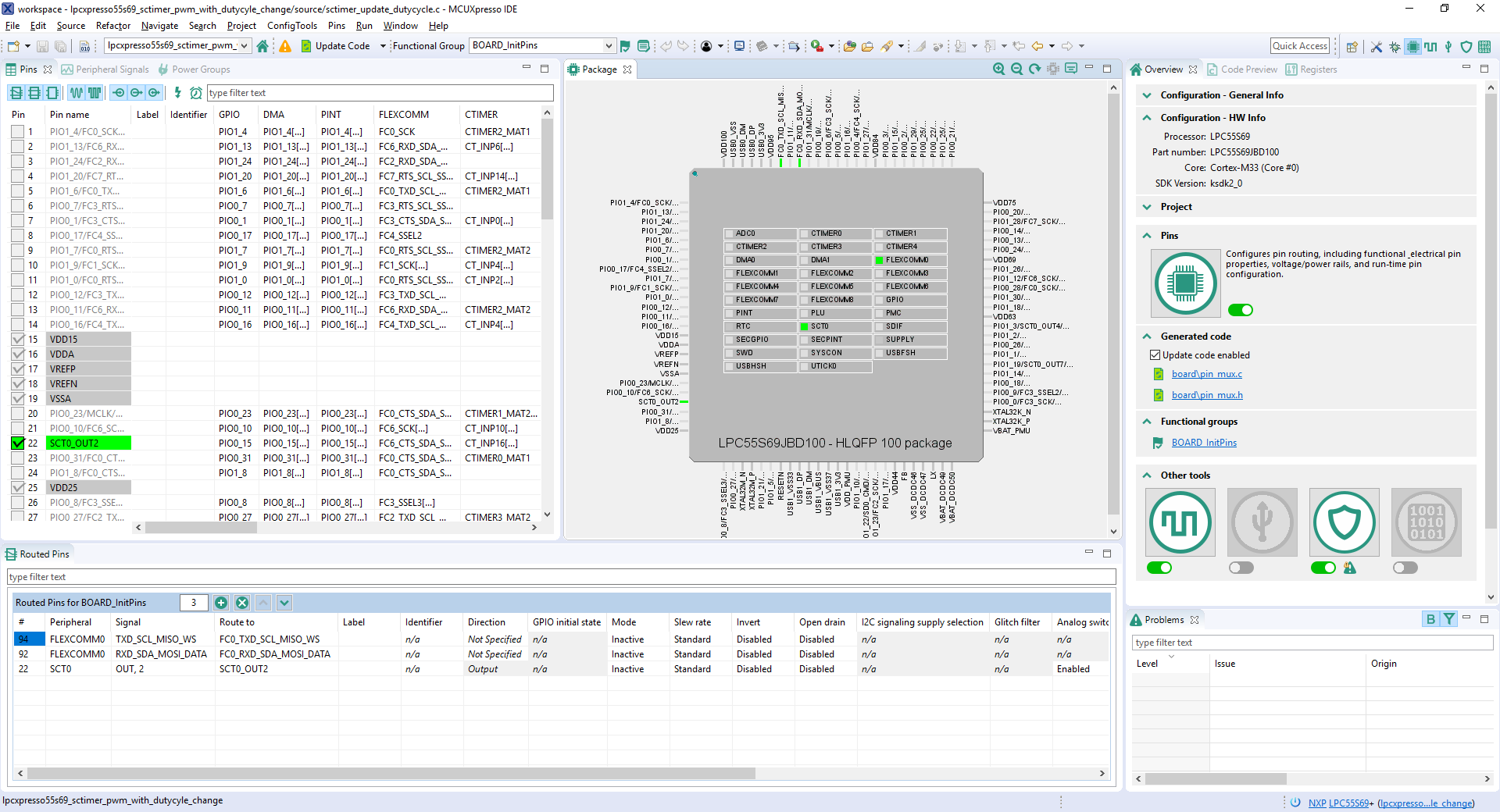Click the Home icon in main toolbar
Image resolution: width=1500 pixels, height=812 pixels.
click(x=262, y=46)
